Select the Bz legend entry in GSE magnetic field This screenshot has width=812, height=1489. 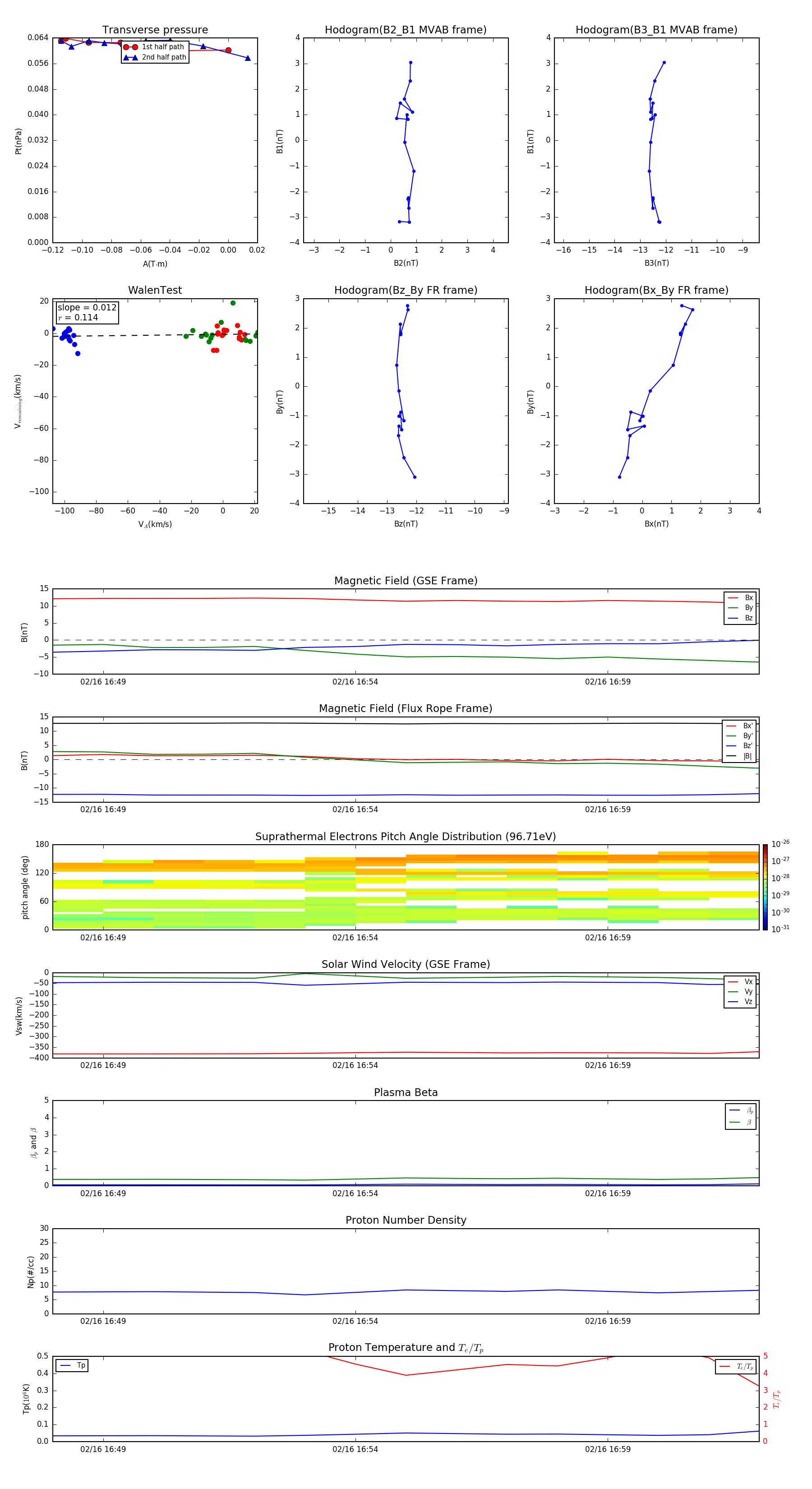740,618
